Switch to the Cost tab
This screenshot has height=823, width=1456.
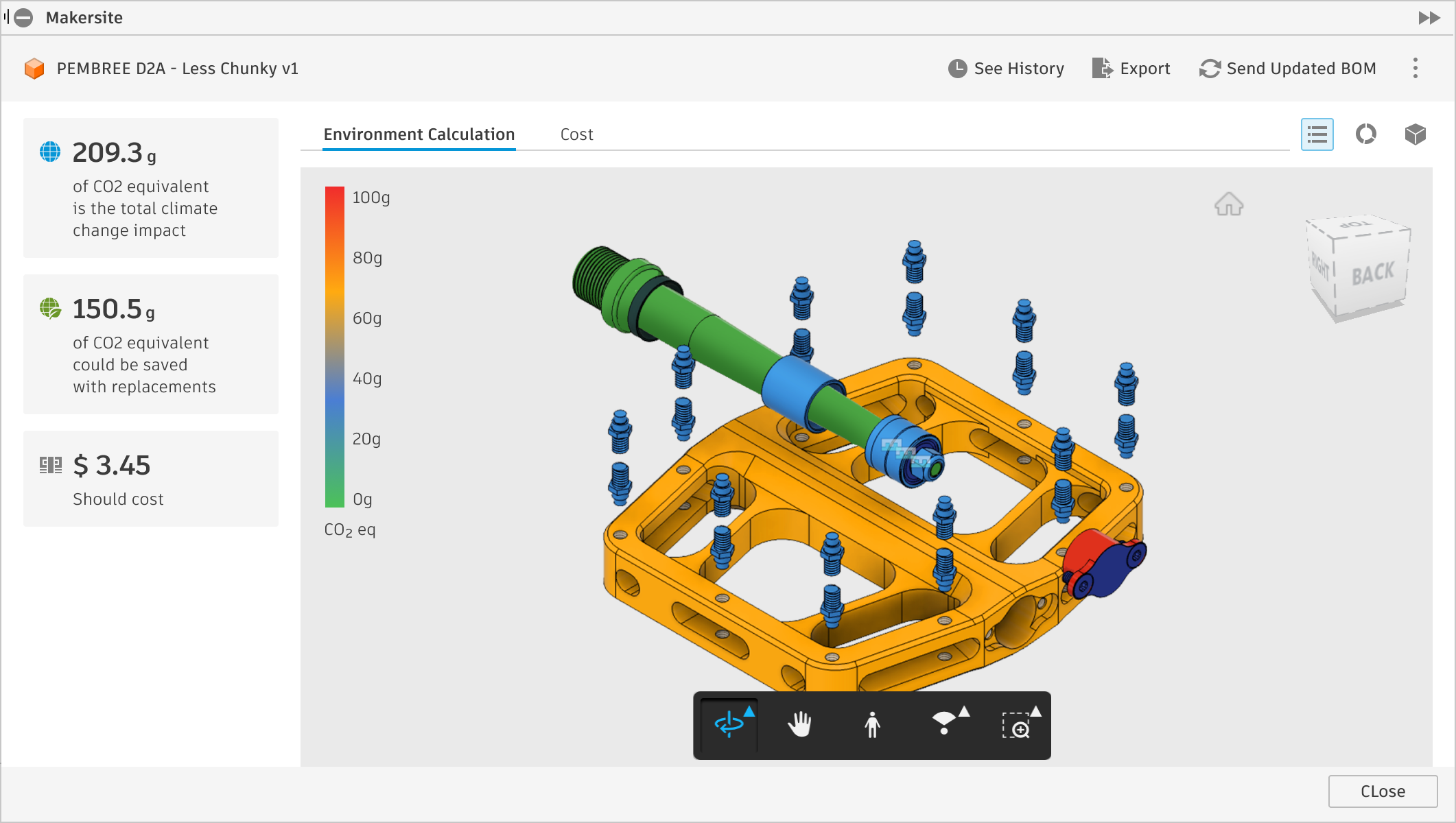[576, 134]
